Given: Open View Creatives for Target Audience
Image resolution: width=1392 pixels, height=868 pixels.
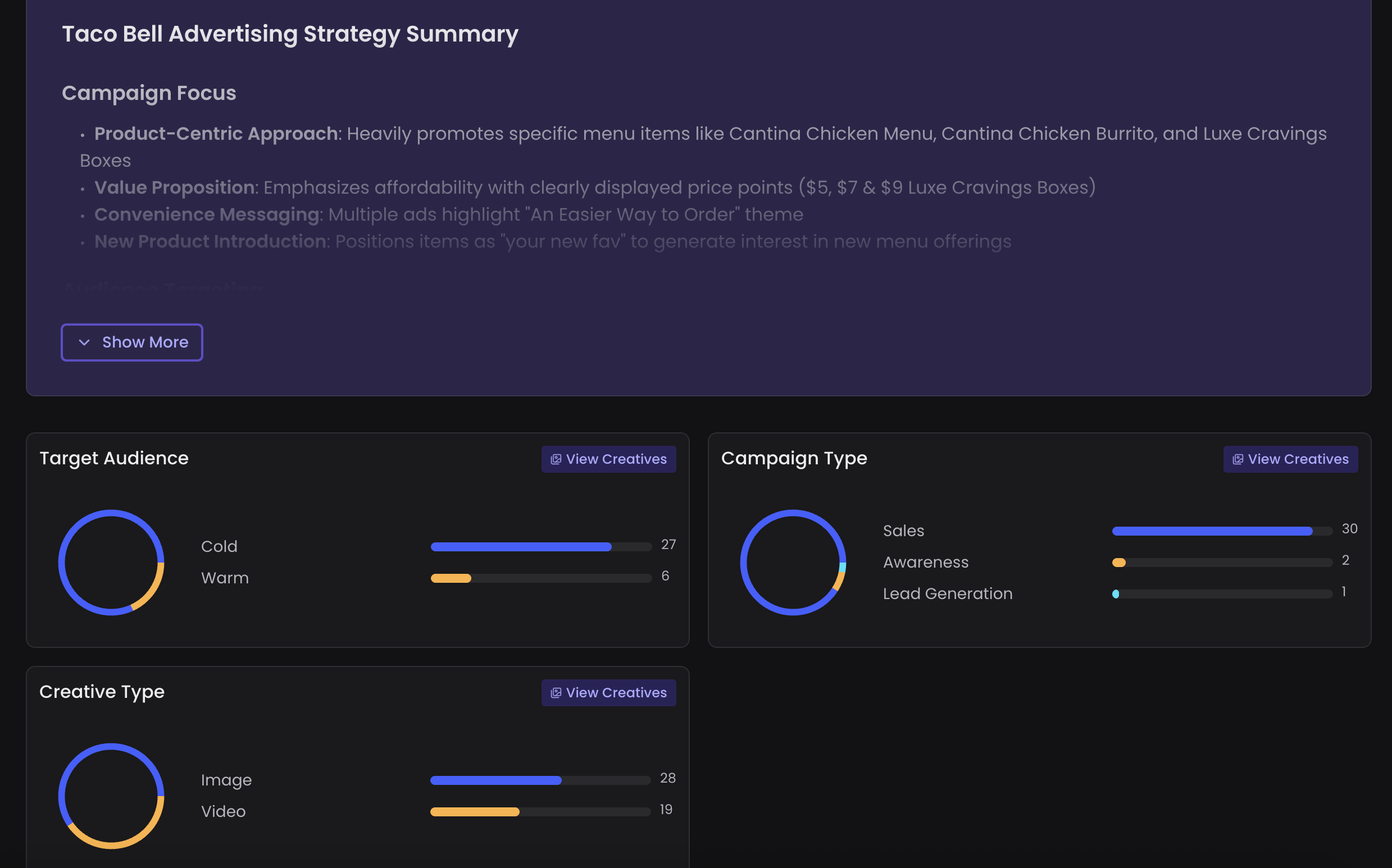Looking at the screenshot, I should click(608, 459).
